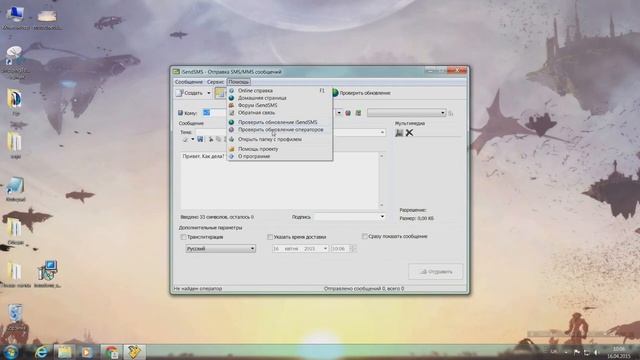This screenshot has width=640, height=360.
Task: Click the add multimedia picture icon
Action: coord(399,133)
